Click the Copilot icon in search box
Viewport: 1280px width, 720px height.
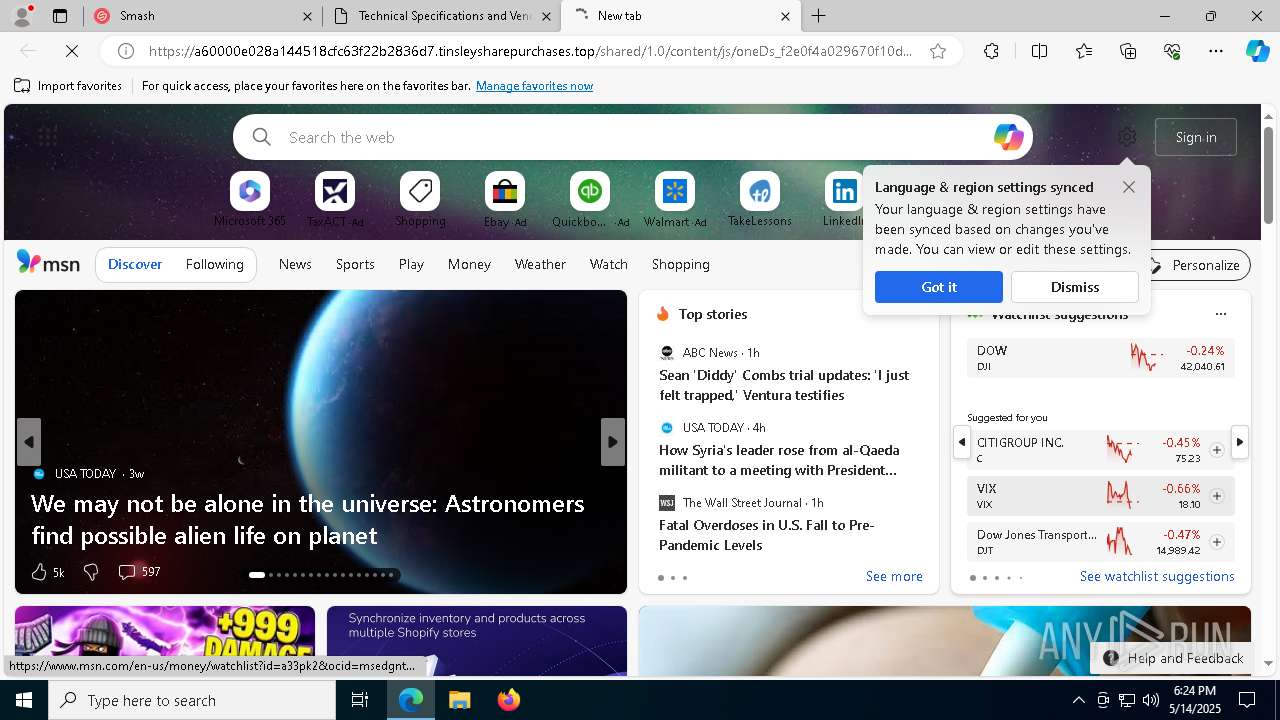1008,137
